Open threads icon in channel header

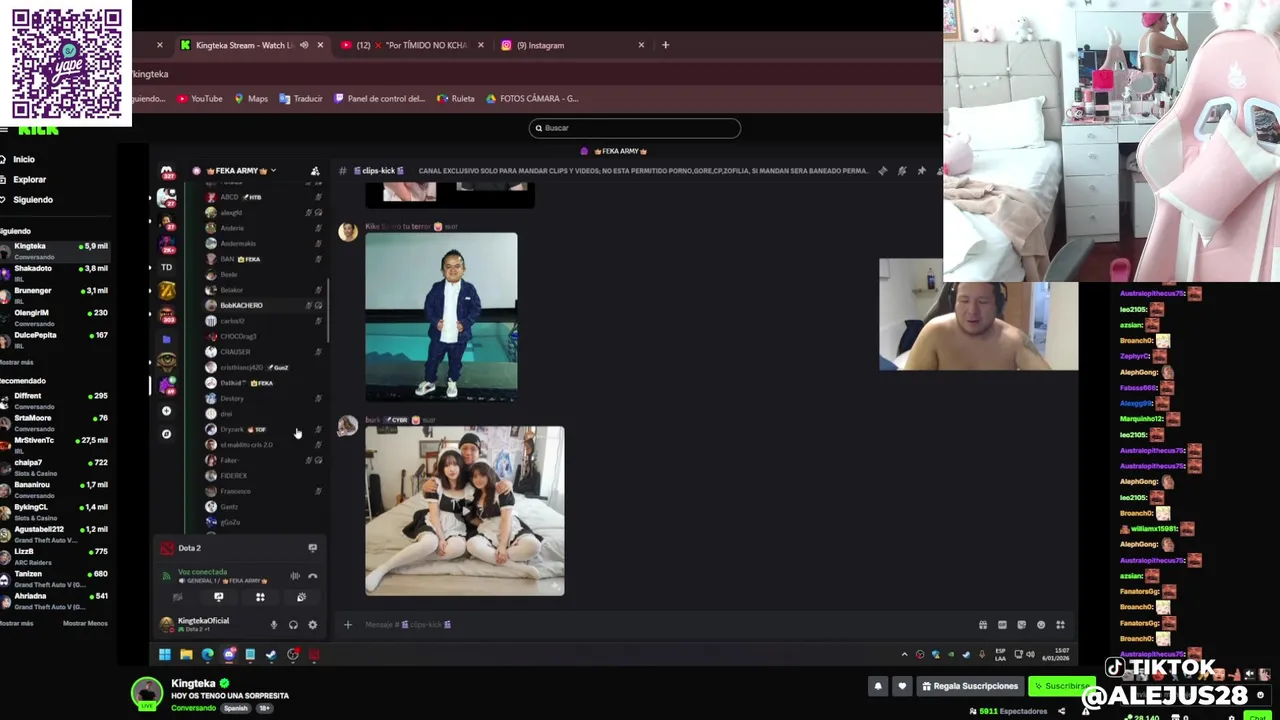point(882,171)
